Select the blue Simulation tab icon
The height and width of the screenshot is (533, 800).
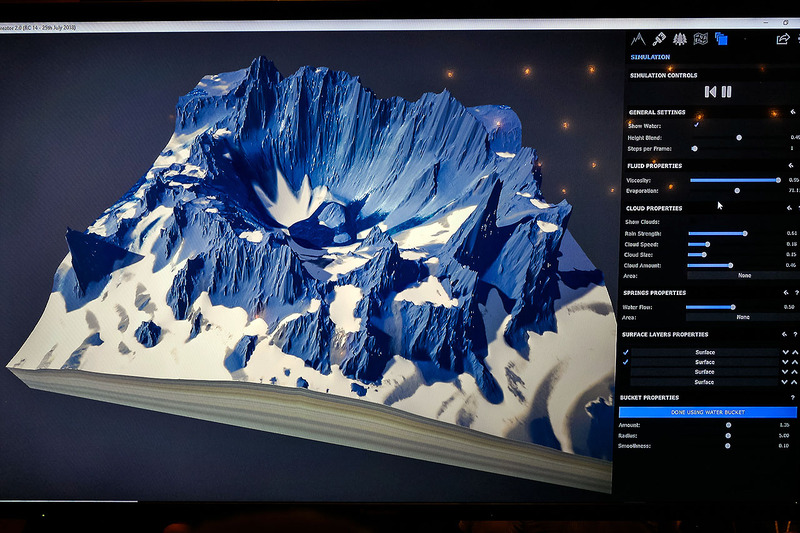pos(721,39)
